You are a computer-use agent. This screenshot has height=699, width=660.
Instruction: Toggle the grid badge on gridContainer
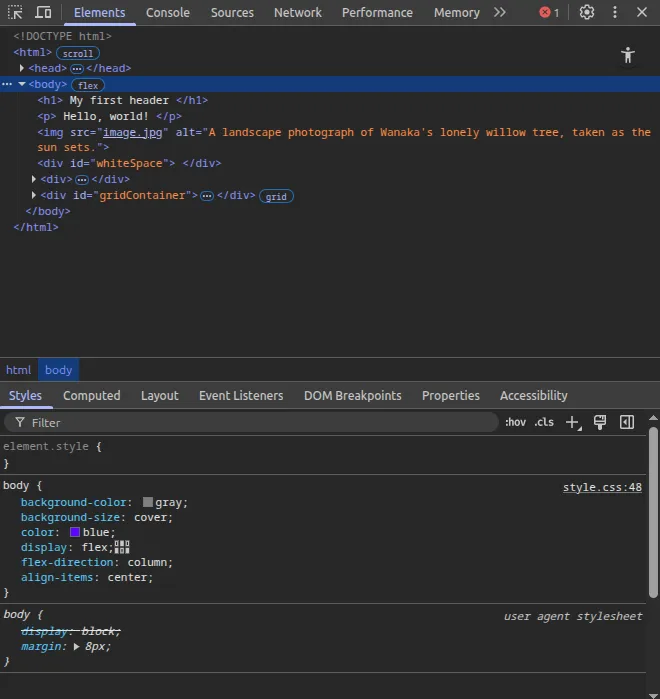276,197
